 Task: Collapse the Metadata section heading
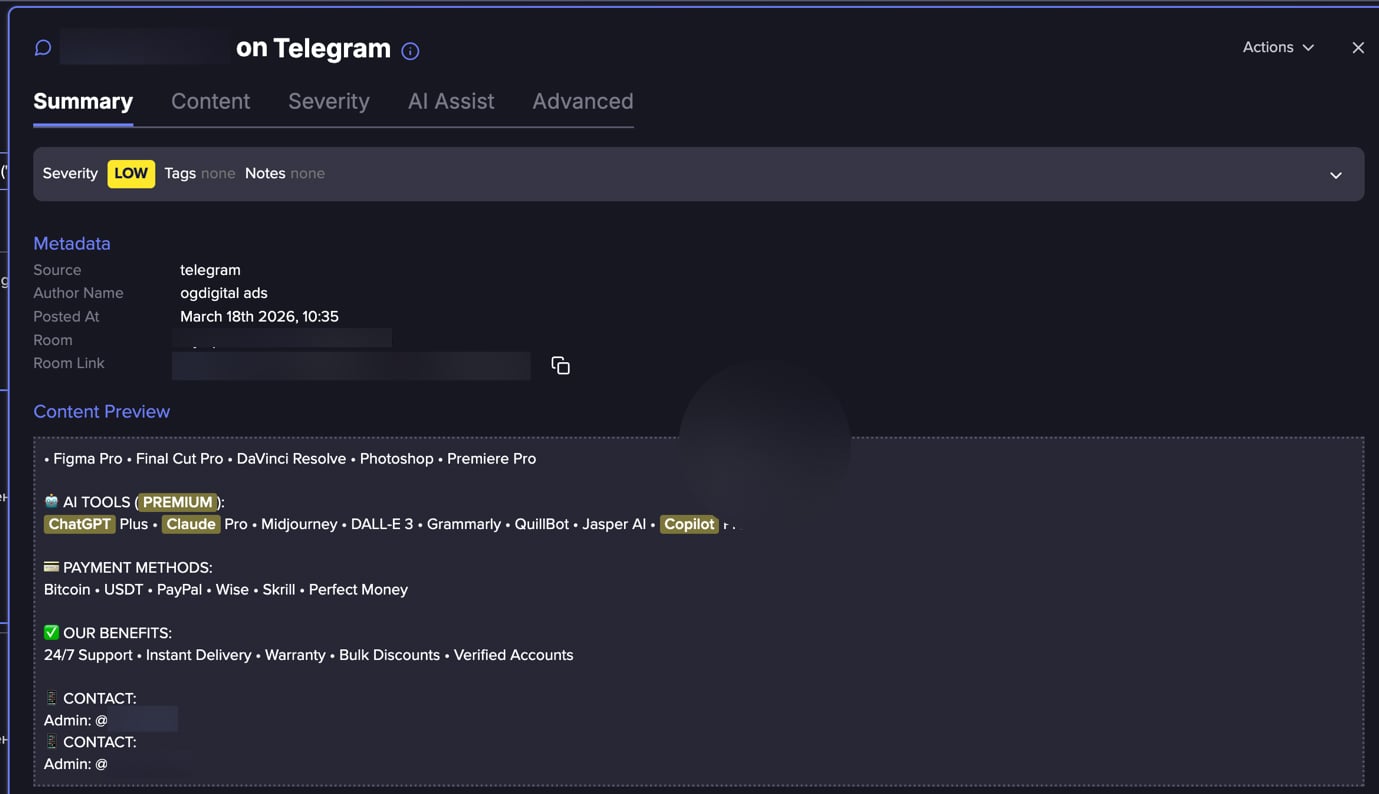click(x=71, y=243)
